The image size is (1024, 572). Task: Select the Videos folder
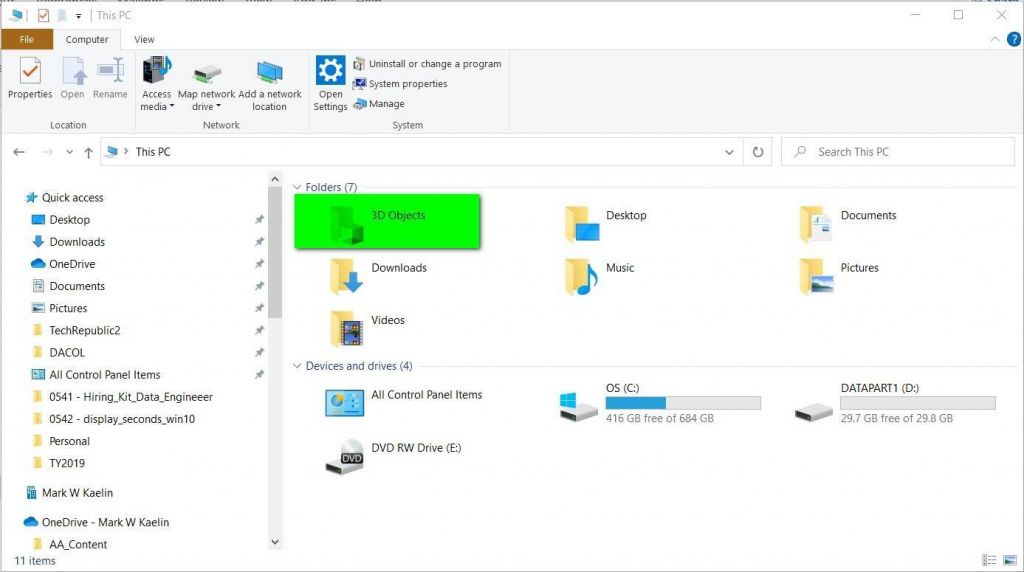coord(366,327)
